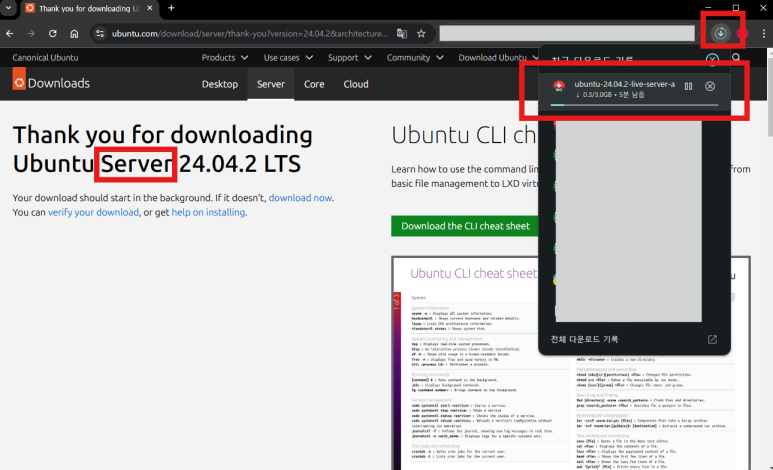Open the browser home page icon
This screenshot has width=773, height=470.
(74, 34)
